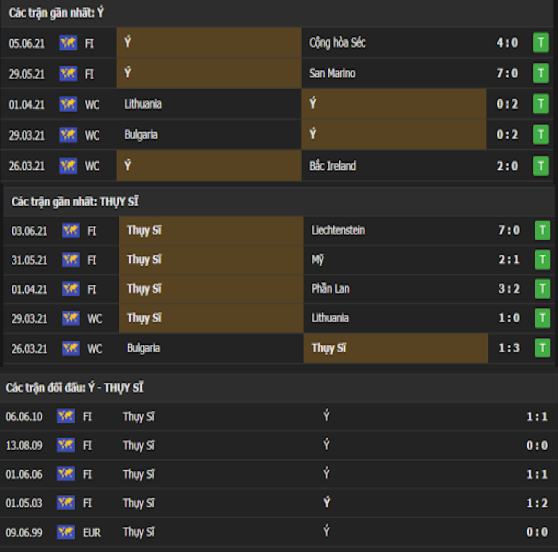Image resolution: width=558 pixels, height=552 pixels.
Task: Click the 3:2 score against Phần Lan
Action: click(509, 289)
